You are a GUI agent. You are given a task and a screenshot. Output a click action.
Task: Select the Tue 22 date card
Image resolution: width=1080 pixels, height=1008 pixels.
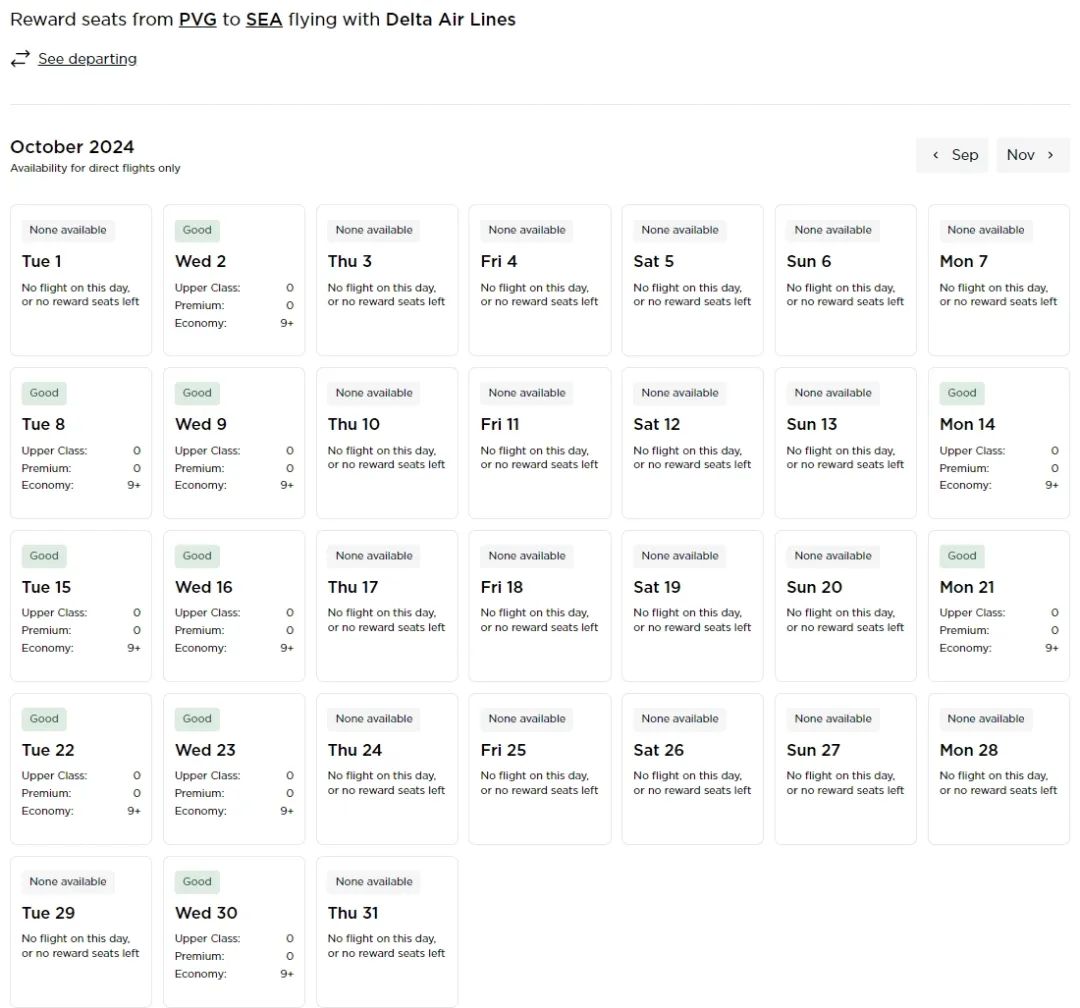81,769
